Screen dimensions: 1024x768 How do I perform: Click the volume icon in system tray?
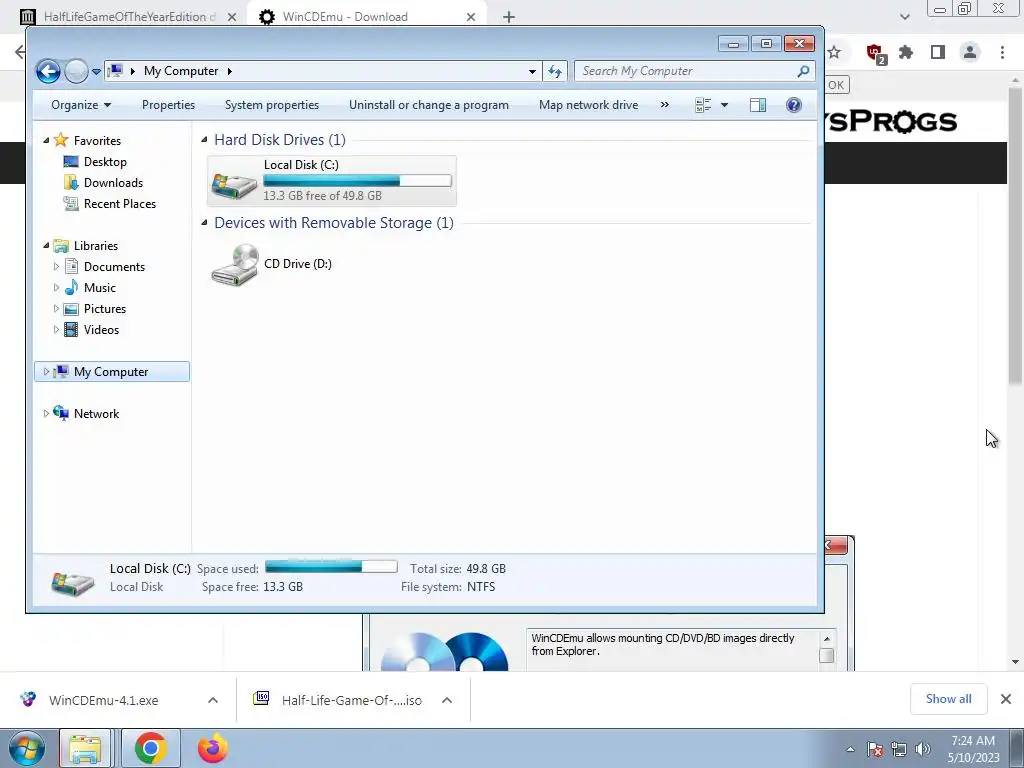point(923,749)
